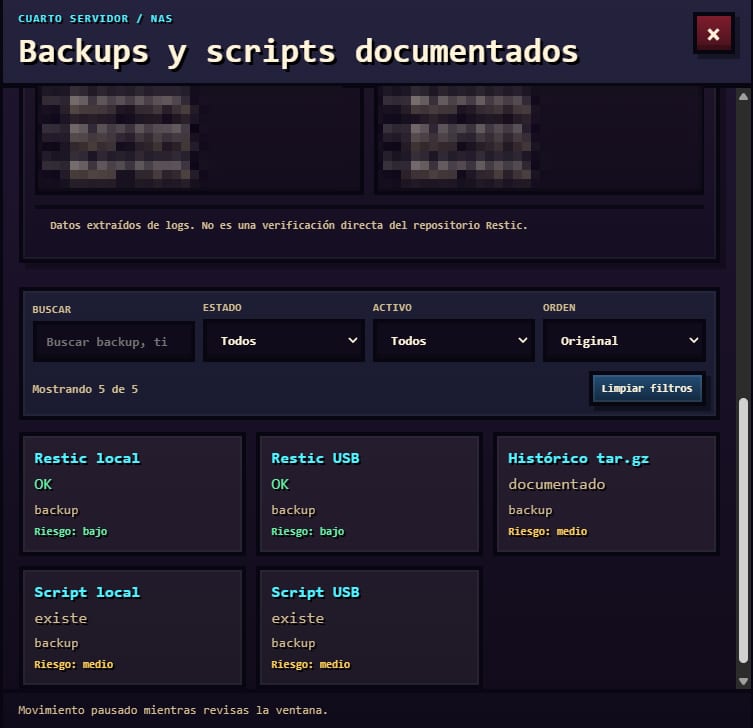This screenshot has height=728, width=753.
Task: Open the Histórico tar.gz card
Action: 606,494
